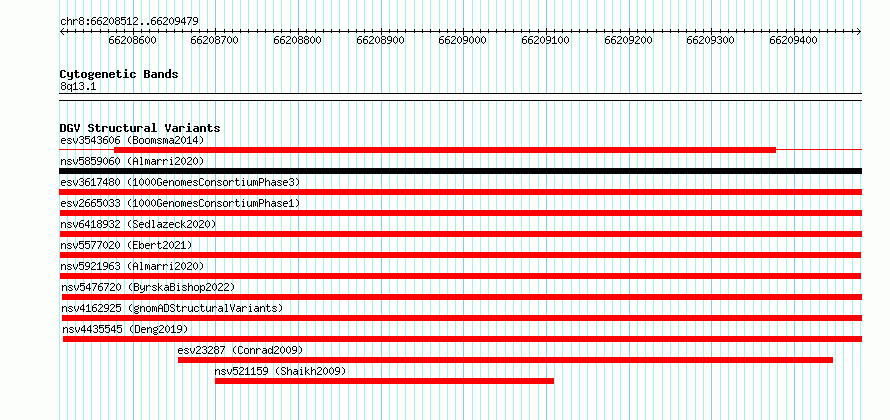Screen dimensions: 890x420
Task: Click the red bar for esv23287
Action: pos(505,360)
